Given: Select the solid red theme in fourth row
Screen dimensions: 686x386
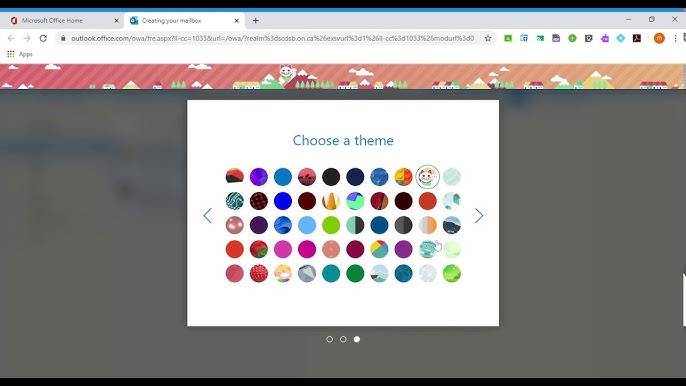Looking at the screenshot, I should point(234,249).
